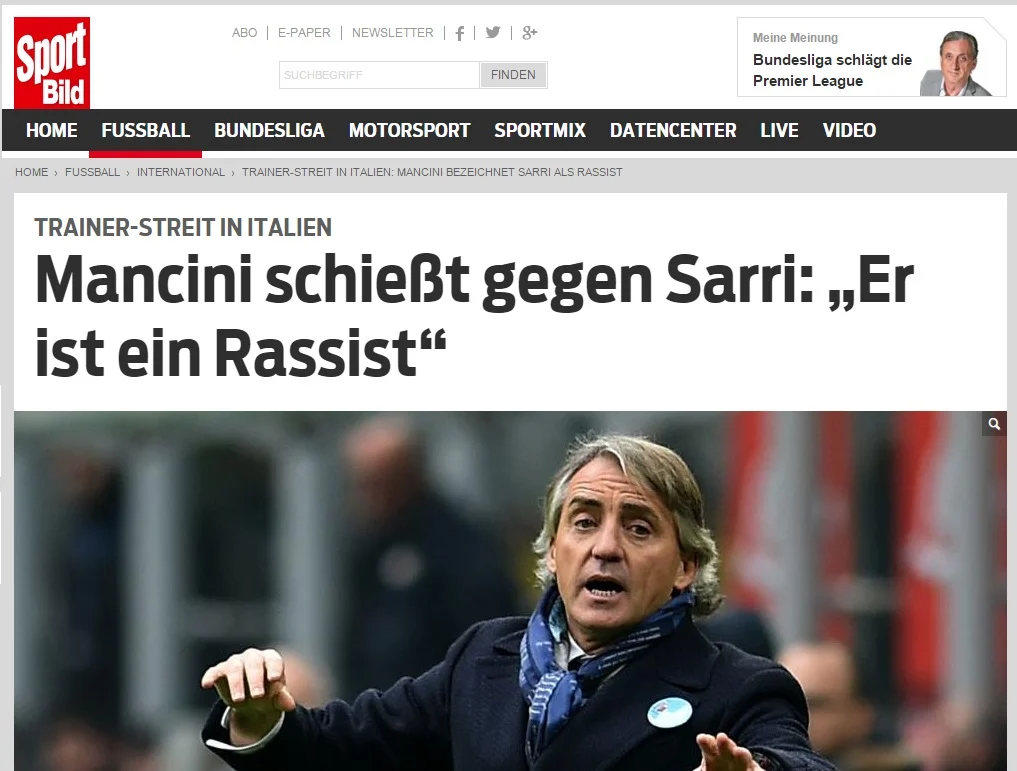Open the Meine Meinung teaser

click(x=872, y=58)
